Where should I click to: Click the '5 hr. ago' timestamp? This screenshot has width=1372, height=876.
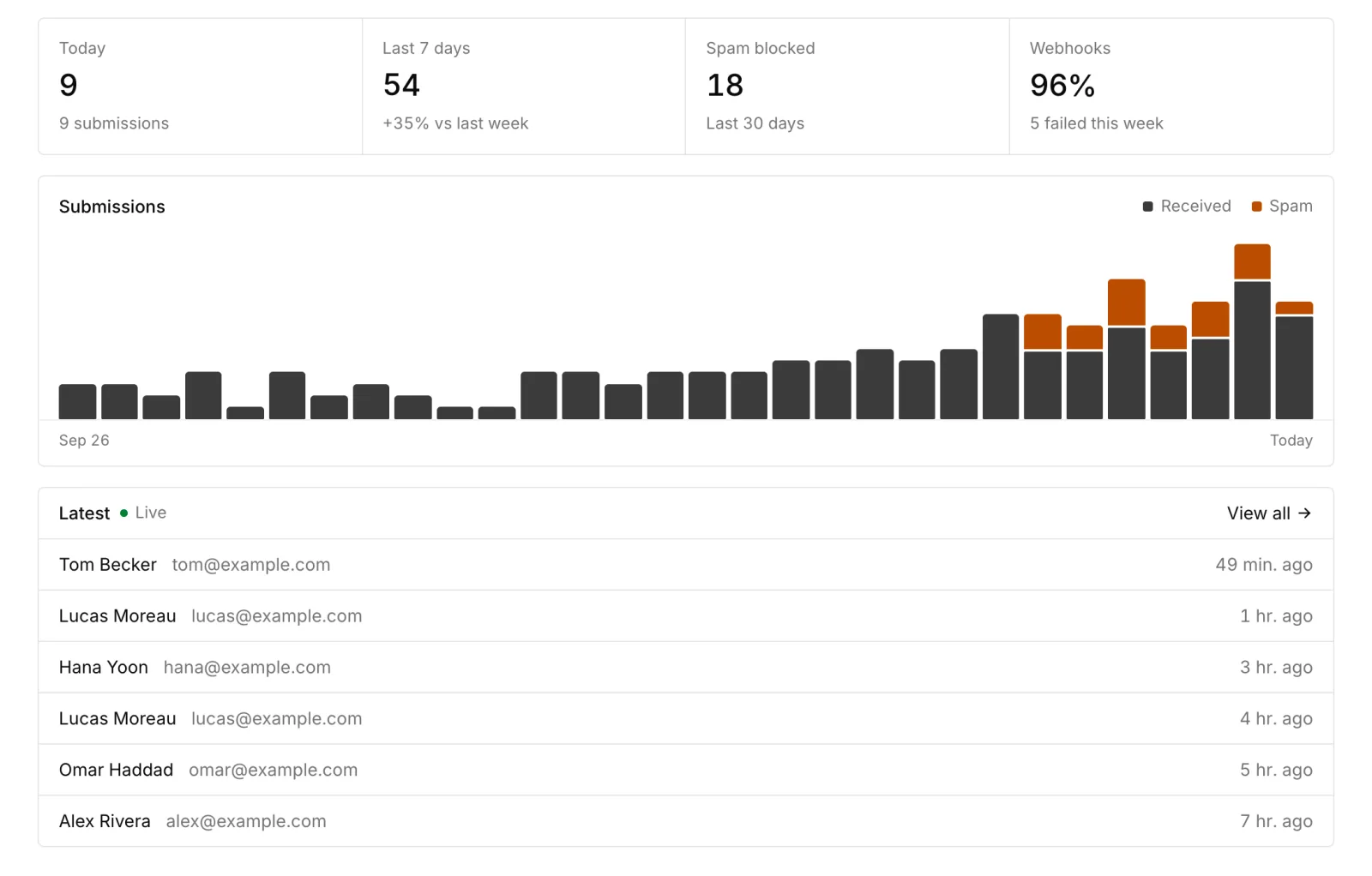point(1276,771)
